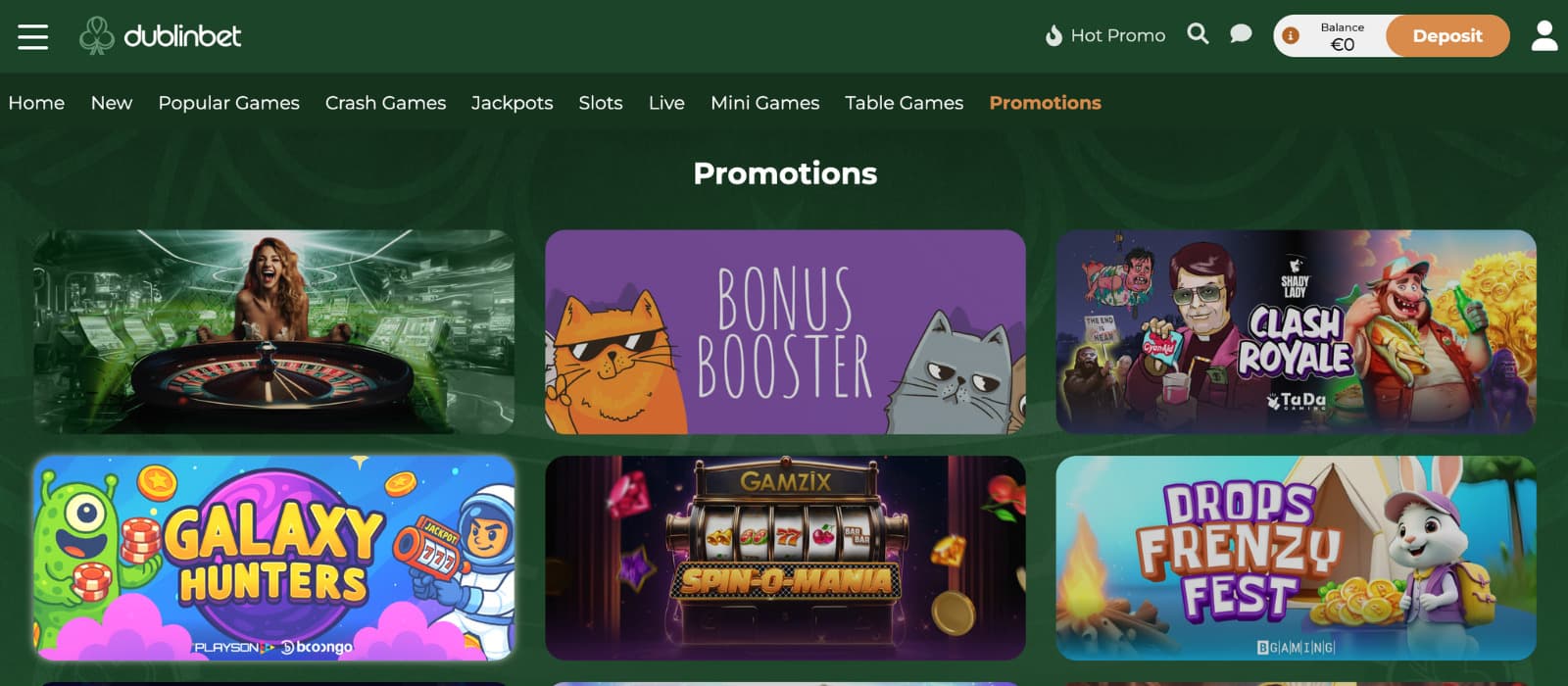
Task: Open the Live games tab
Action: (666, 103)
